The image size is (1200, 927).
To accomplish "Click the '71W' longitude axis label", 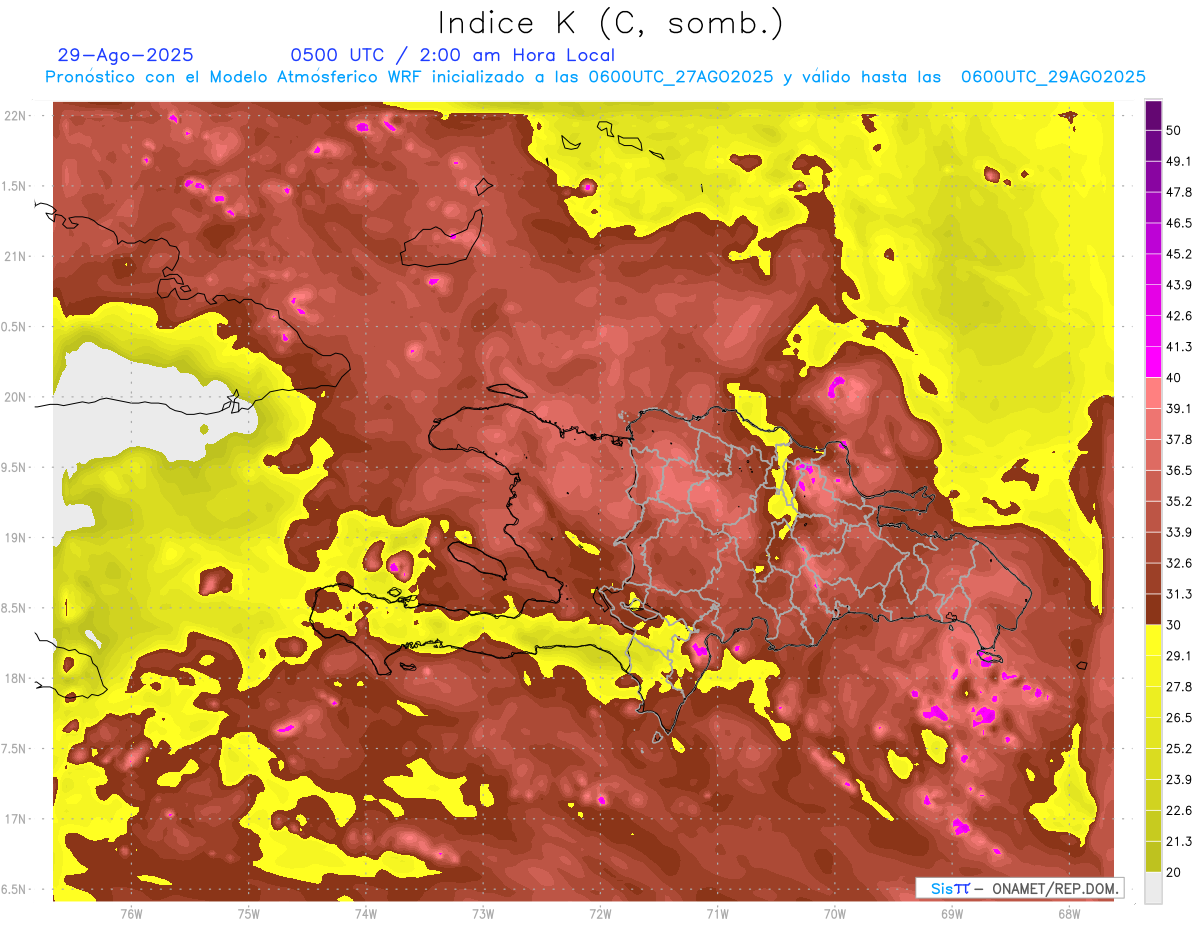I will tap(717, 913).
